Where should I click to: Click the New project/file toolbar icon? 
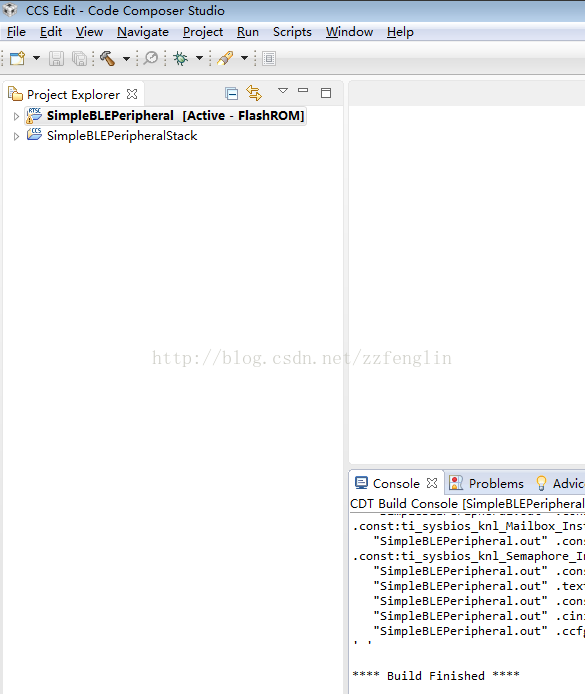[x=18, y=58]
